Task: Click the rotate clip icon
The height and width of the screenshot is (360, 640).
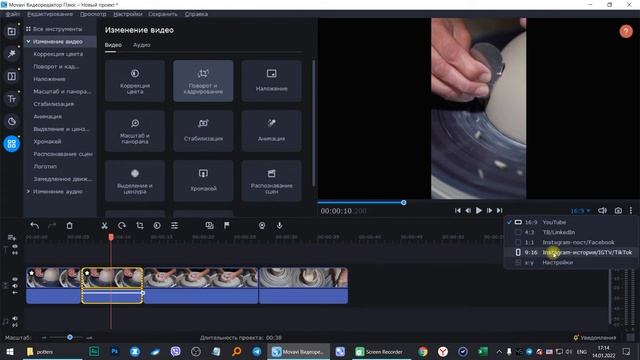Action: pyautogui.click(x=122, y=225)
